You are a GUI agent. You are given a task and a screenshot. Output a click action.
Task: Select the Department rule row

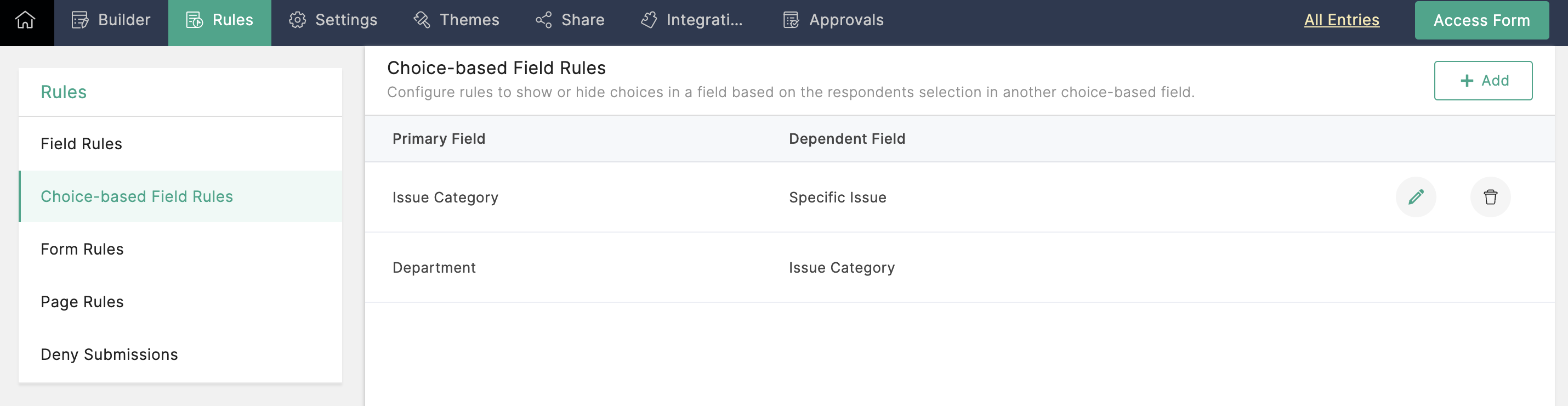pos(434,268)
